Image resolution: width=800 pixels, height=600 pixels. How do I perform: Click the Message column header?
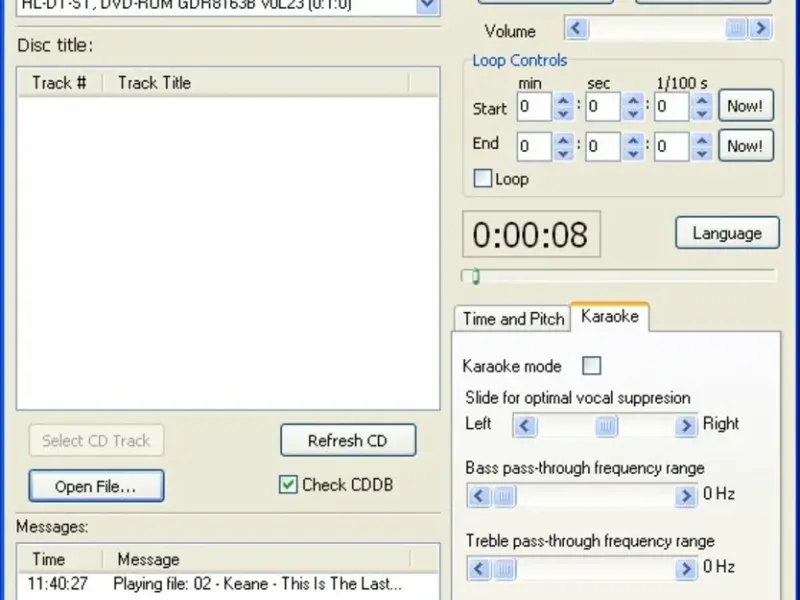pyautogui.click(x=255, y=559)
